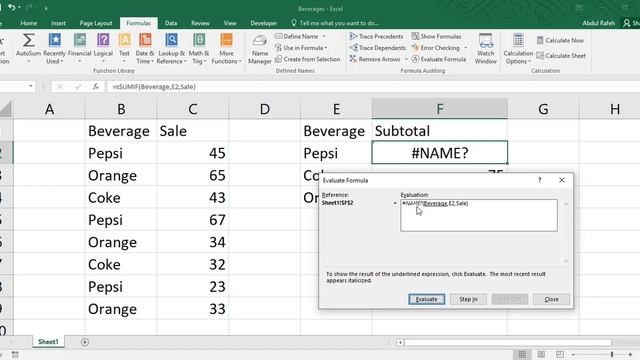This screenshot has width=640, height=360.
Task: Click Undo in quick access toolbar
Action: [11, 8]
